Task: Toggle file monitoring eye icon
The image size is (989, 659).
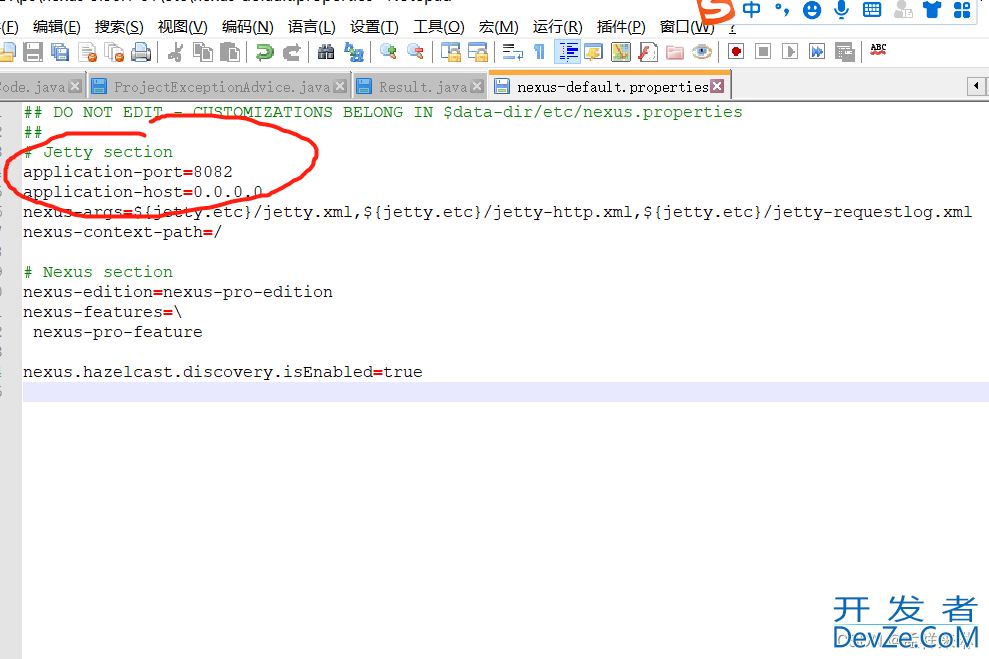Action: [701, 52]
